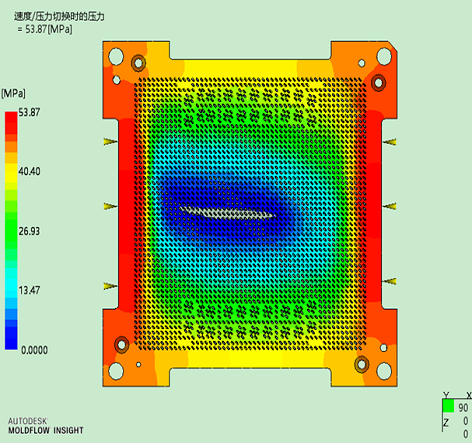Pick the large mounting hole at top-left corner
The width and height of the screenshot is (472, 443).
[x=116, y=56]
